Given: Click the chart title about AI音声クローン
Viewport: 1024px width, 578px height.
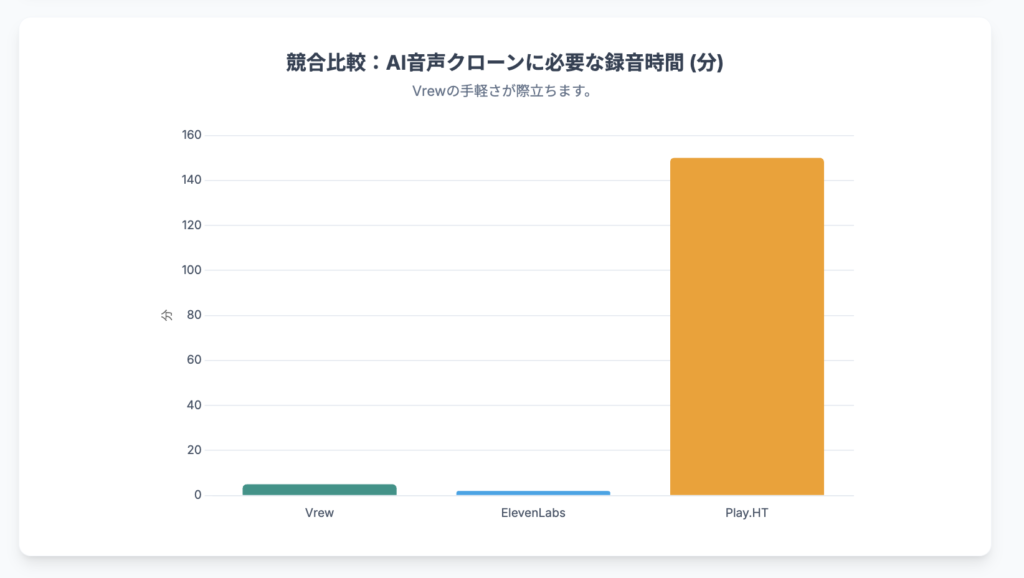Looking at the screenshot, I should click(x=505, y=63).
